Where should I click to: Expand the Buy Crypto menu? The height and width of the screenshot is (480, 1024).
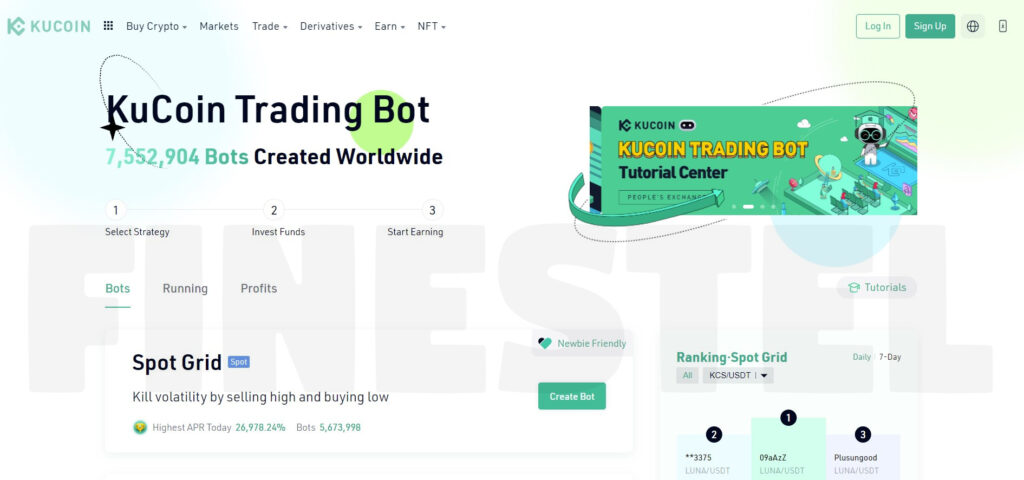pyautogui.click(x=156, y=26)
